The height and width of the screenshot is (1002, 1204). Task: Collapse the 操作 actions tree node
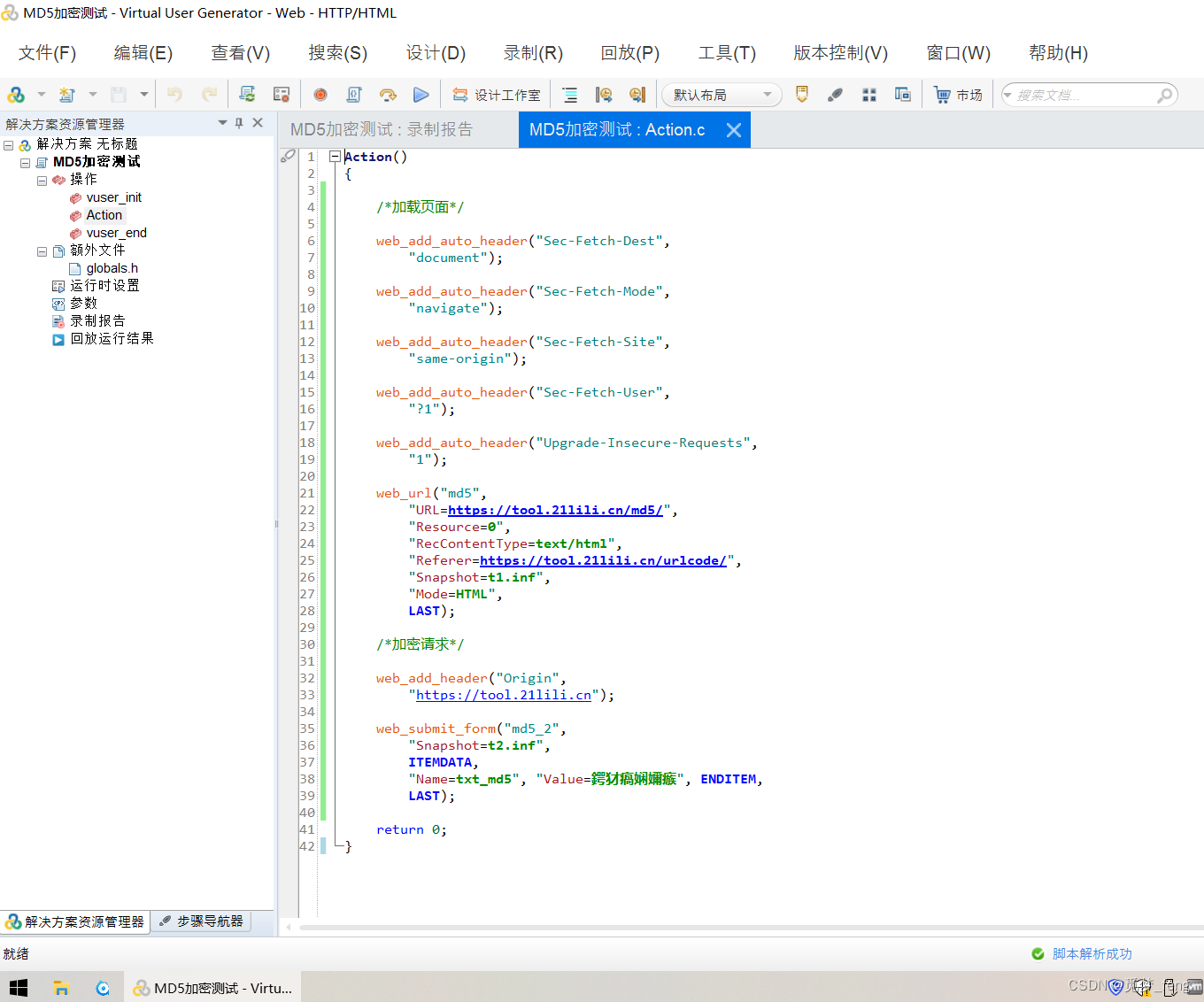(x=42, y=181)
